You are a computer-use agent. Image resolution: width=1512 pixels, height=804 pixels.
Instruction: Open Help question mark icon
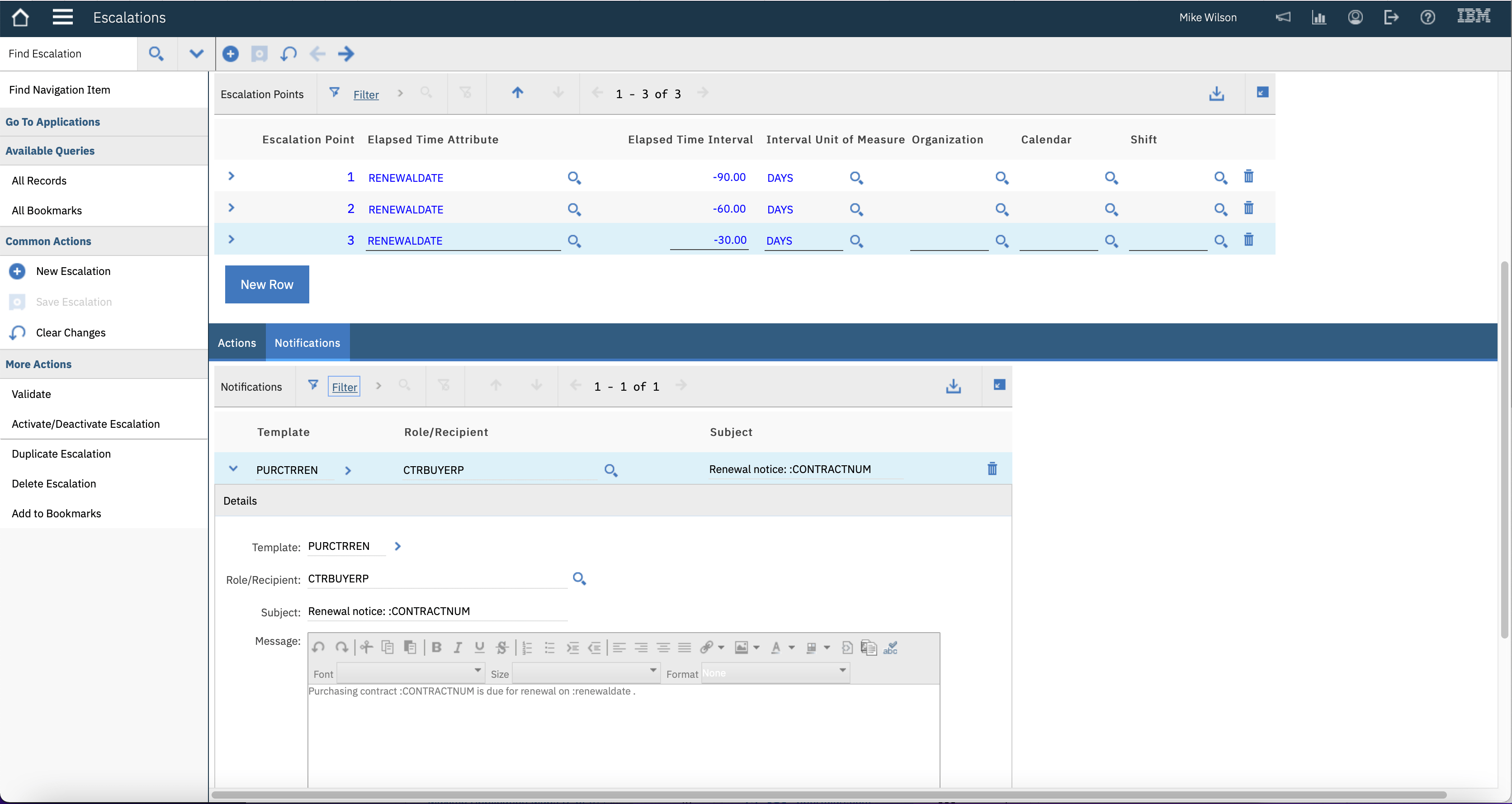coord(1427,18)
